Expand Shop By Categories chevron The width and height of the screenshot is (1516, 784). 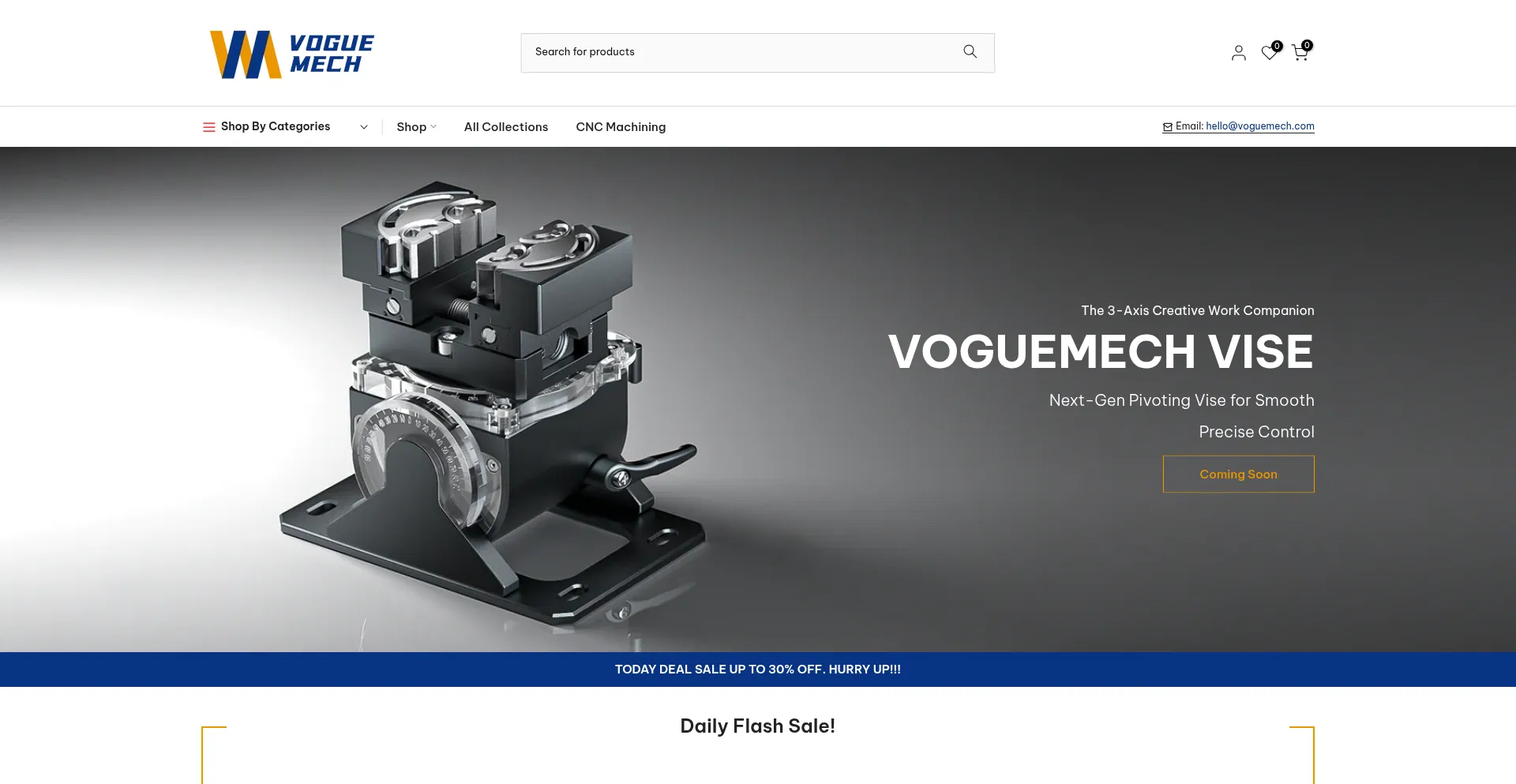click(x=364, y=127)
